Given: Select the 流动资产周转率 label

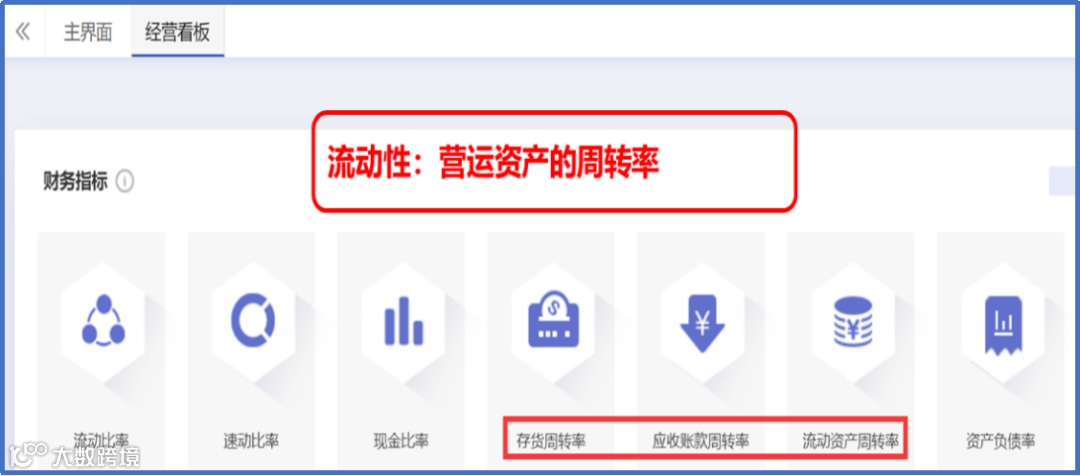Looking at the screenshot, I should point(851,441).
